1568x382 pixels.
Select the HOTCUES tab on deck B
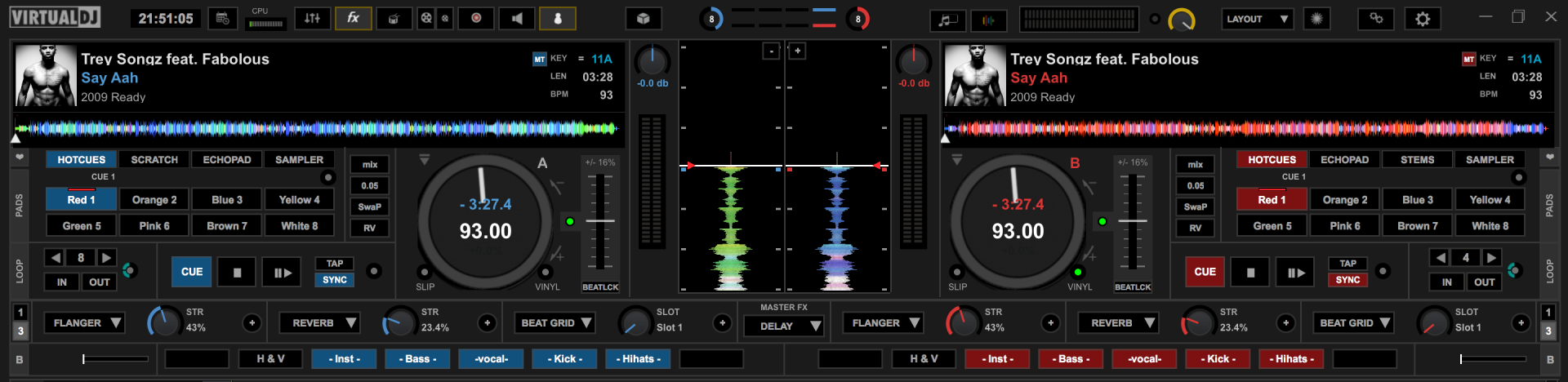tap(1272, 160)
